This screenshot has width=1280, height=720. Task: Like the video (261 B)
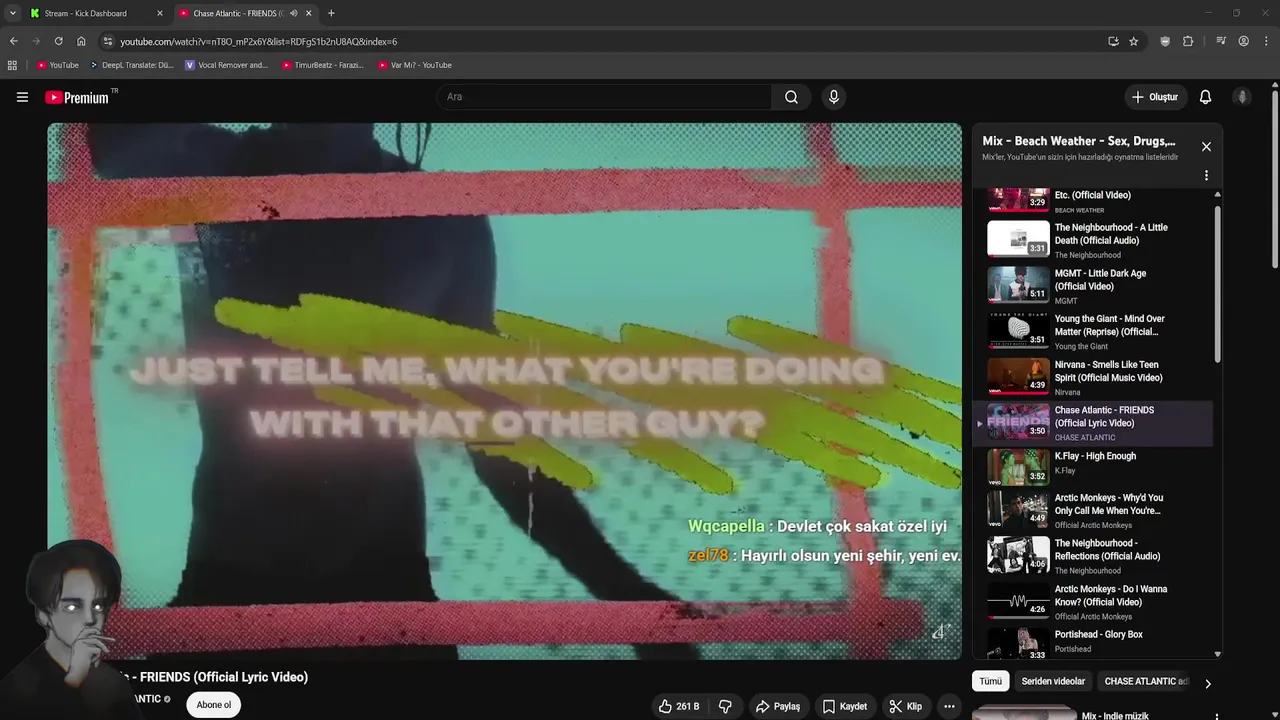click(679, 706)
